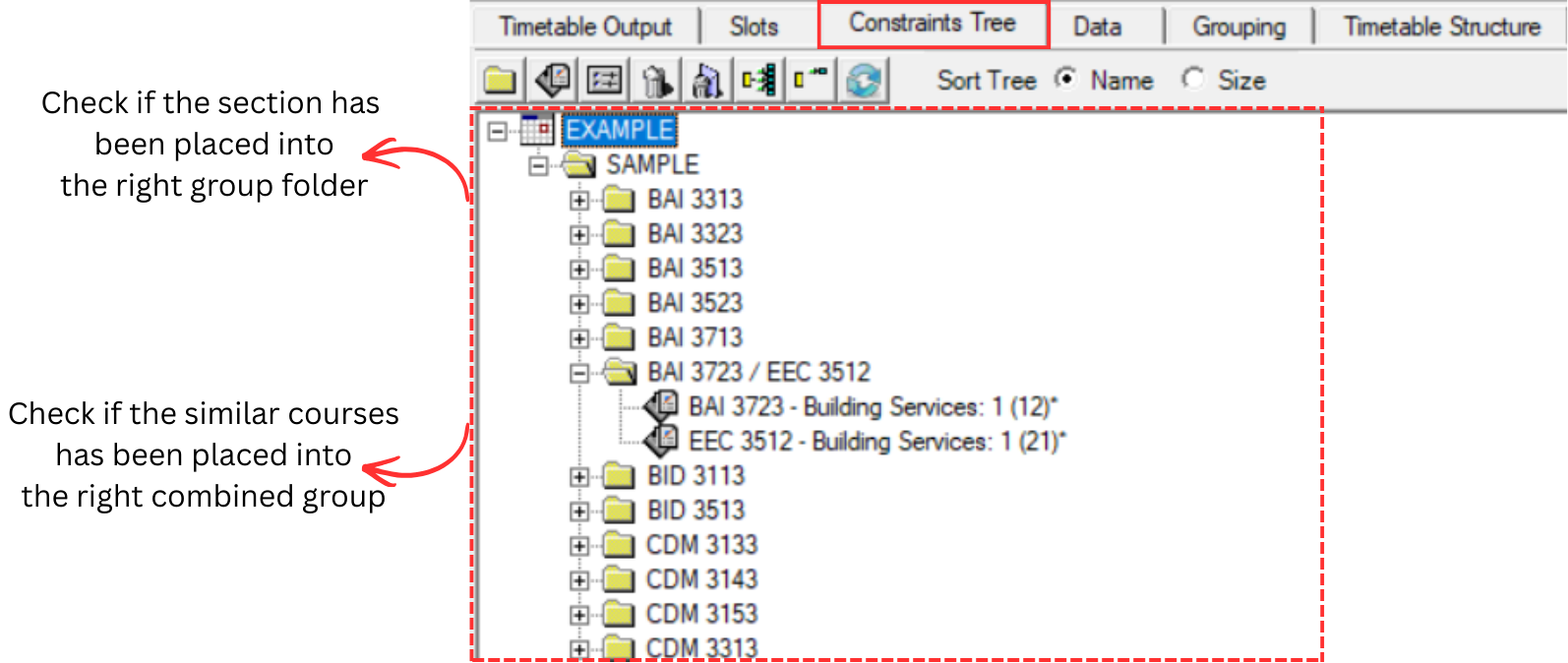Select the BAI 3723 / EEC 3512 label

[x=758, y=372]
